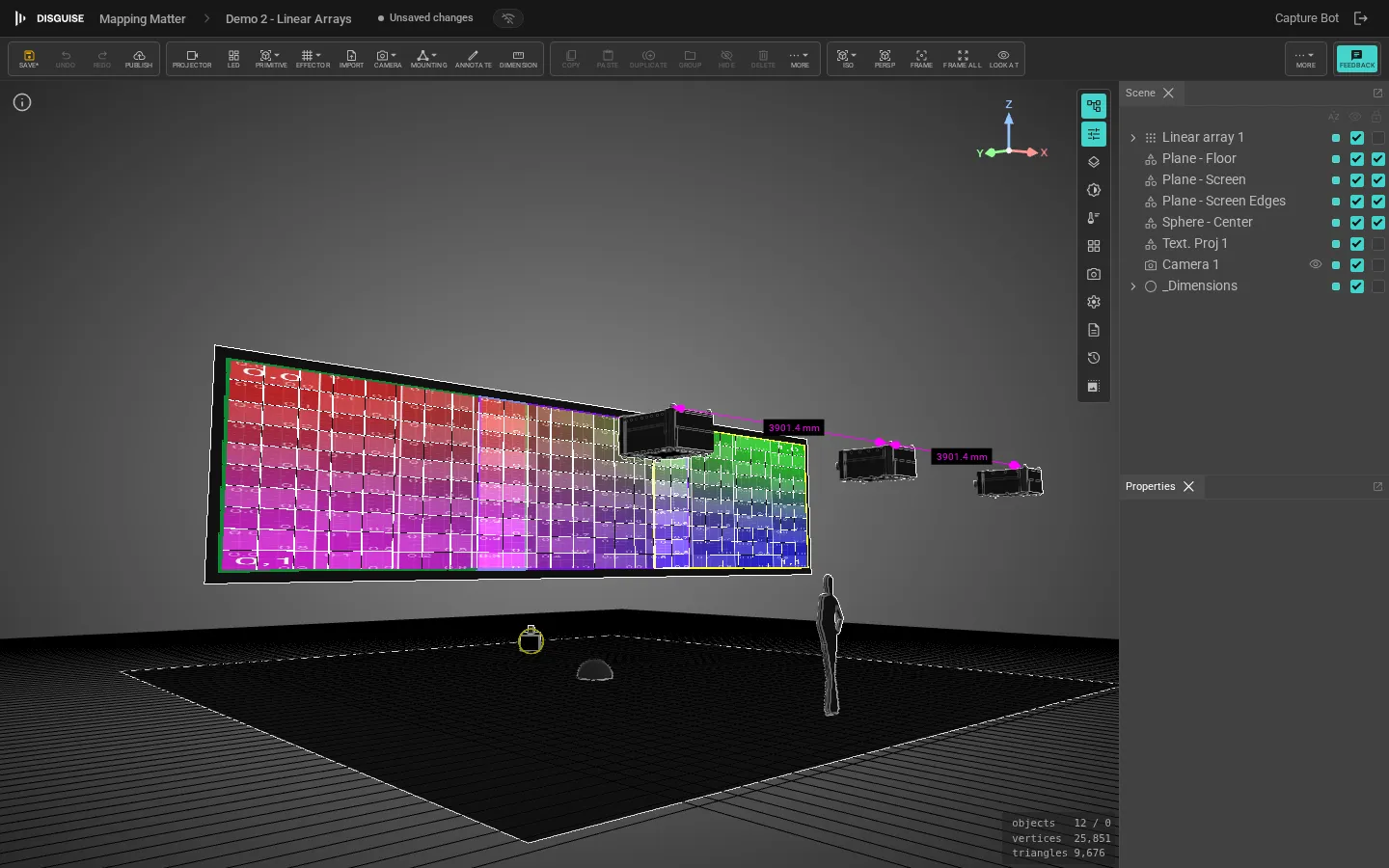Open the More dropdown next to Delete
This screenshot has width=1389, height=868.
tap(800, 59)
